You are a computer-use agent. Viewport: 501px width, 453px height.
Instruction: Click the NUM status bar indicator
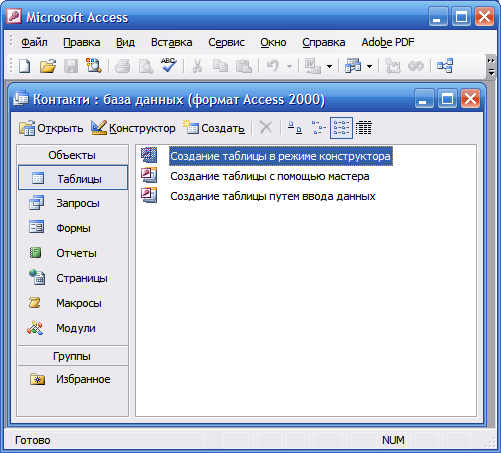pos(393,440)
